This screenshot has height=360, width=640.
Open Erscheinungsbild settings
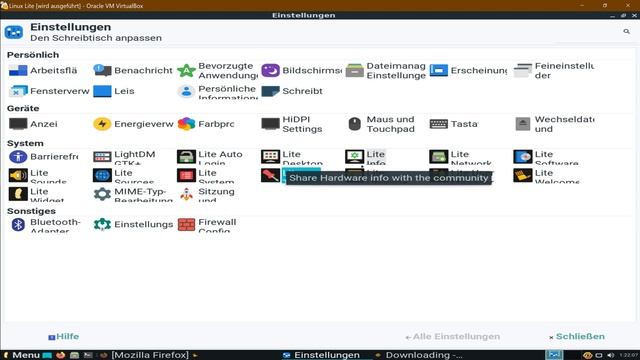(x=468, y=71)
